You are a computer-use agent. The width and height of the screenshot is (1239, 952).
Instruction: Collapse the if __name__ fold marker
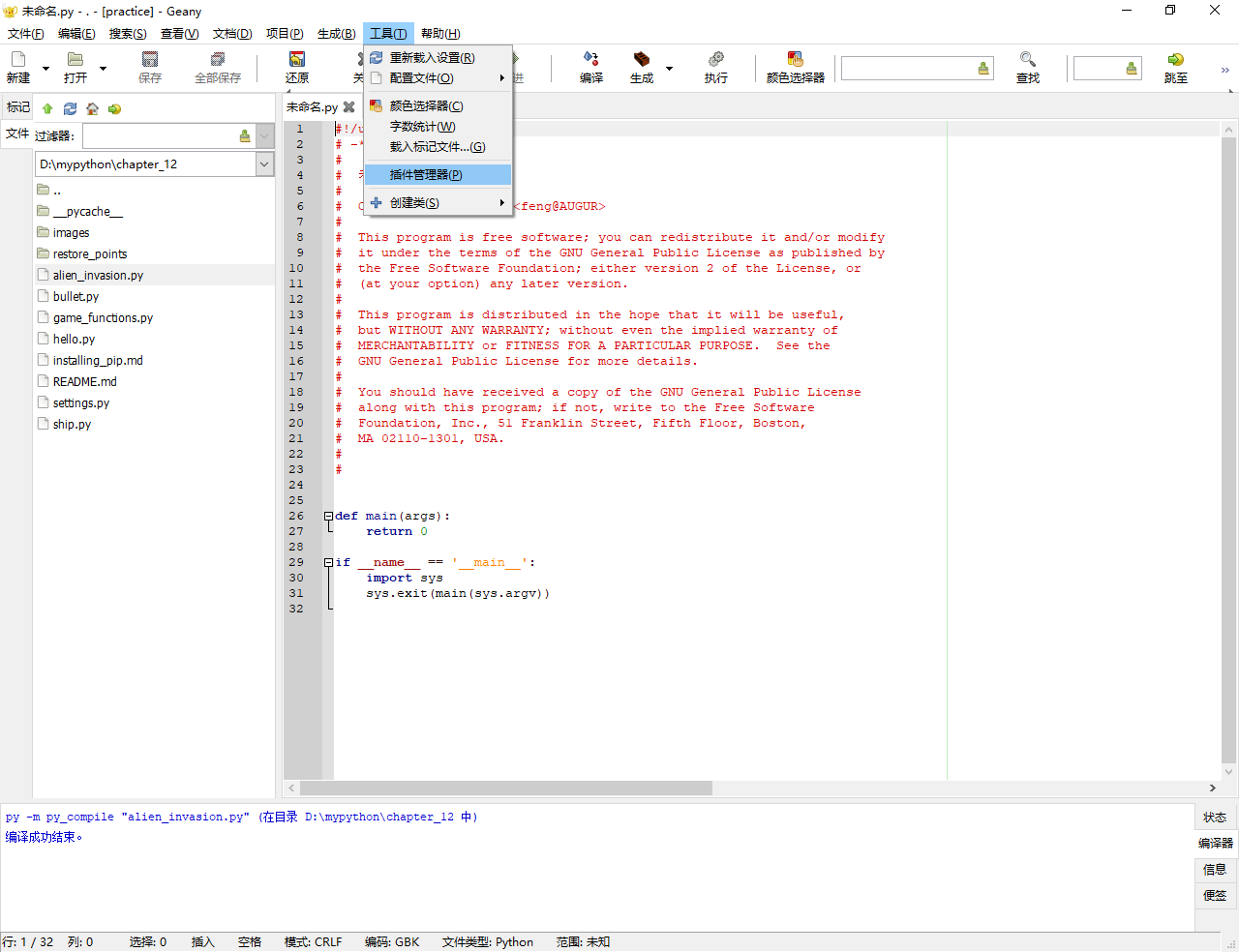tap(328, 563)
